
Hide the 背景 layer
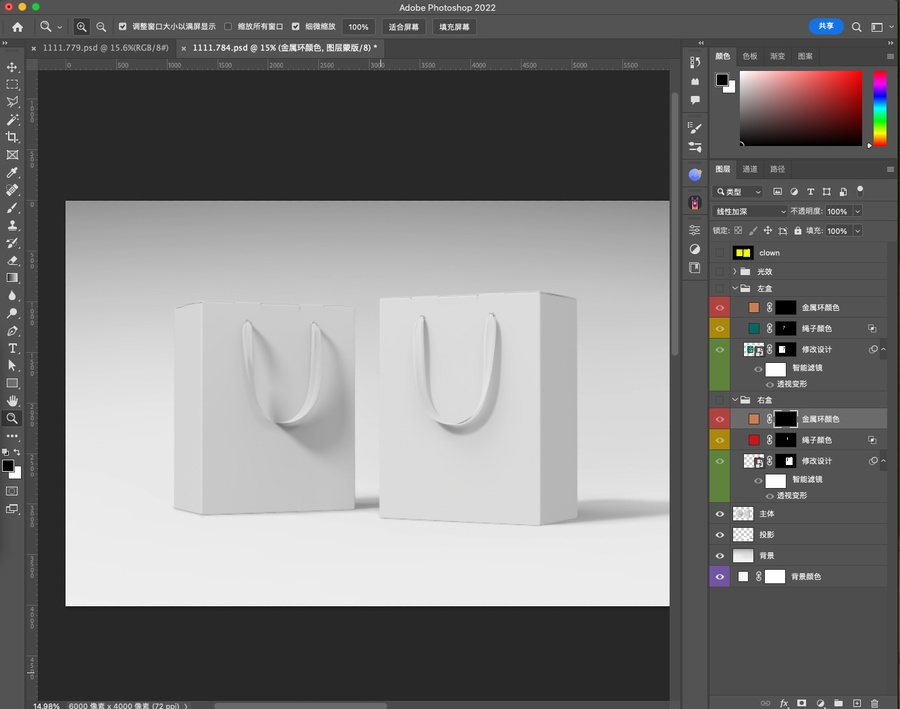pyautogui.click(x=720, y=556)
